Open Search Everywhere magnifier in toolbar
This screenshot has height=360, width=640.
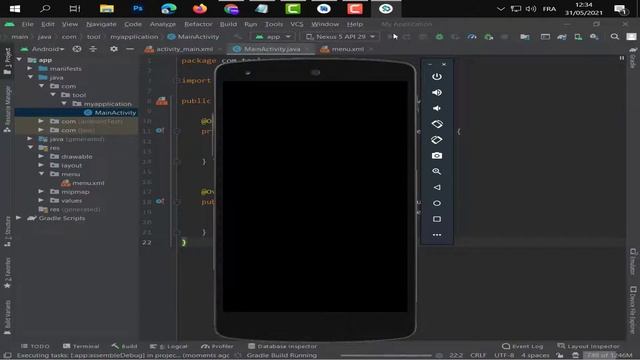coord(614,37)
